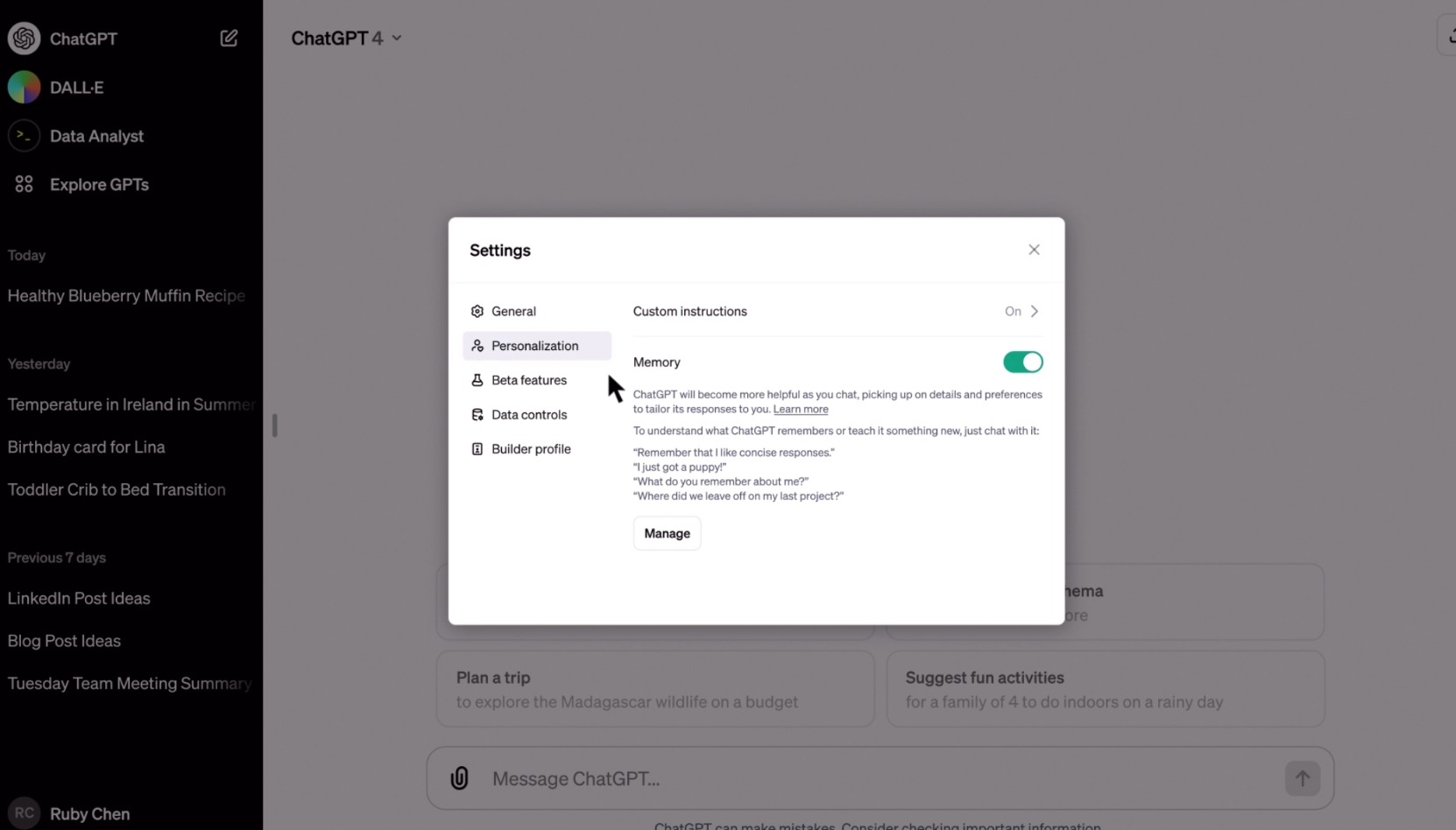Open the DALL·E icon in sidebar
This screenshot has height=830, width=1456.
24,88
